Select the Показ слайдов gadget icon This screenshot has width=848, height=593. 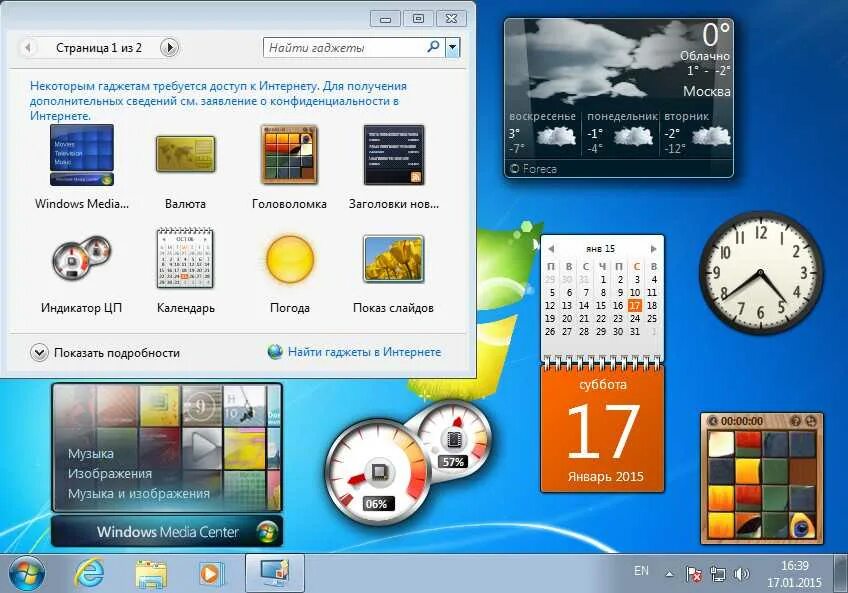point(394,259)
